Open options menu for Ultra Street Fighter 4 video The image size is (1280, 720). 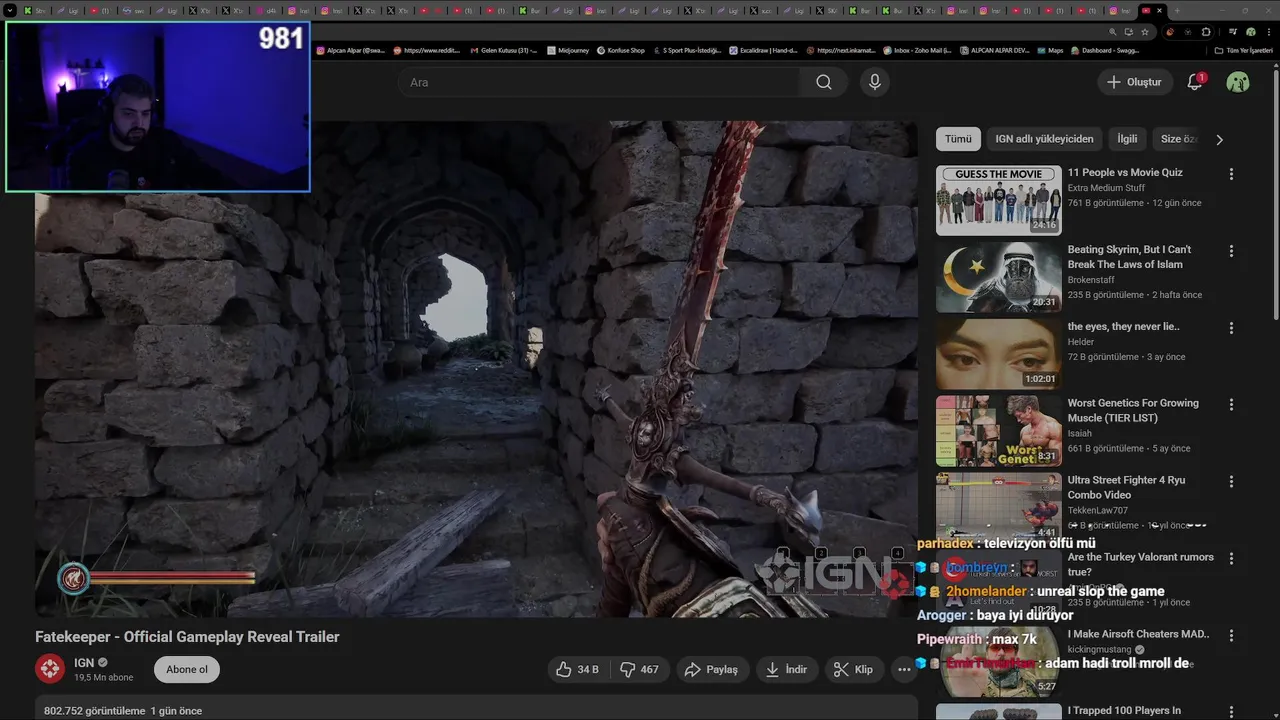click(1231, 482)
